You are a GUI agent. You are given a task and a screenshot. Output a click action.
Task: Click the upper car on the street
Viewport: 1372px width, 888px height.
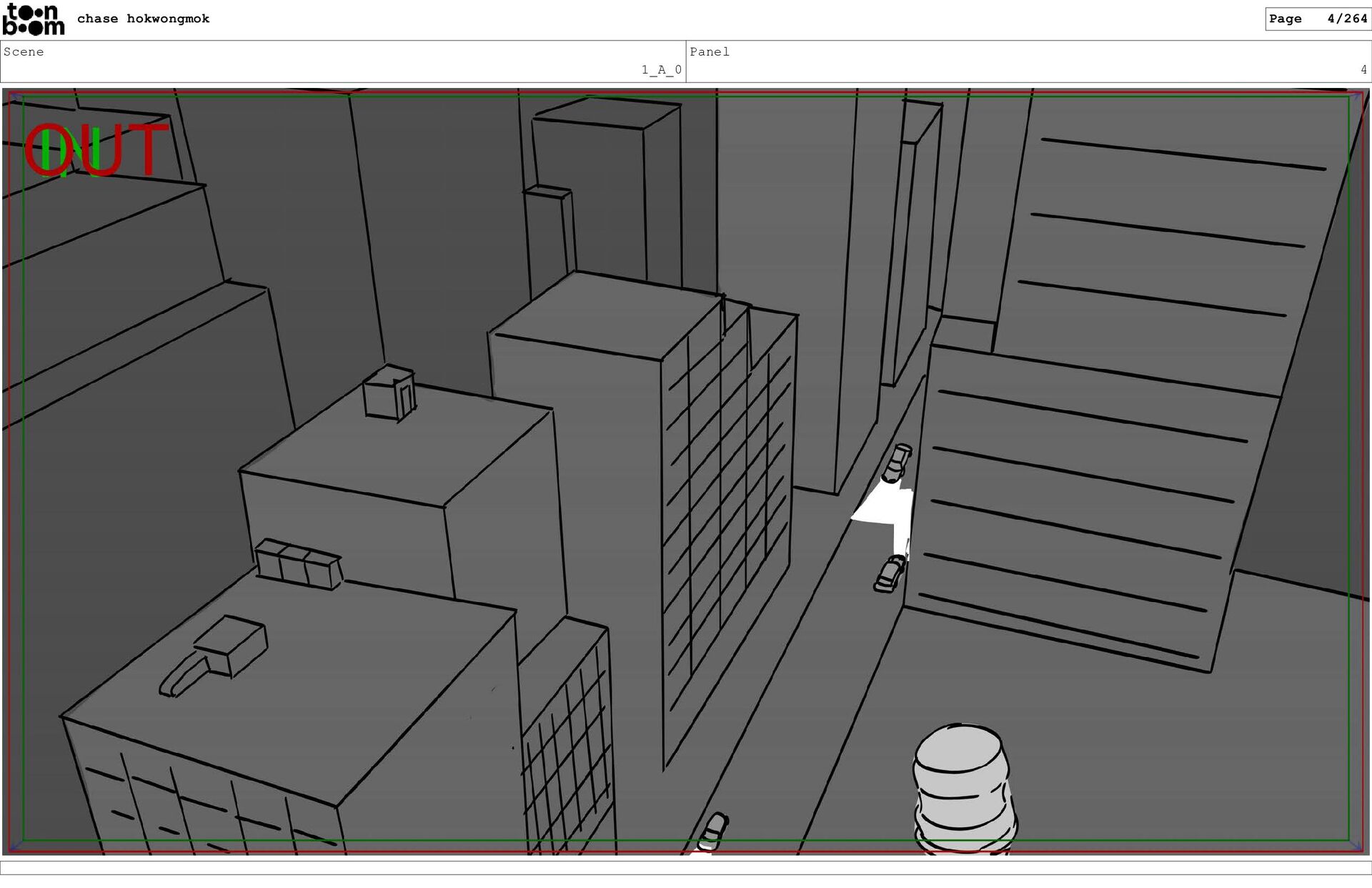pyautogui.click(x=896, y=463)
